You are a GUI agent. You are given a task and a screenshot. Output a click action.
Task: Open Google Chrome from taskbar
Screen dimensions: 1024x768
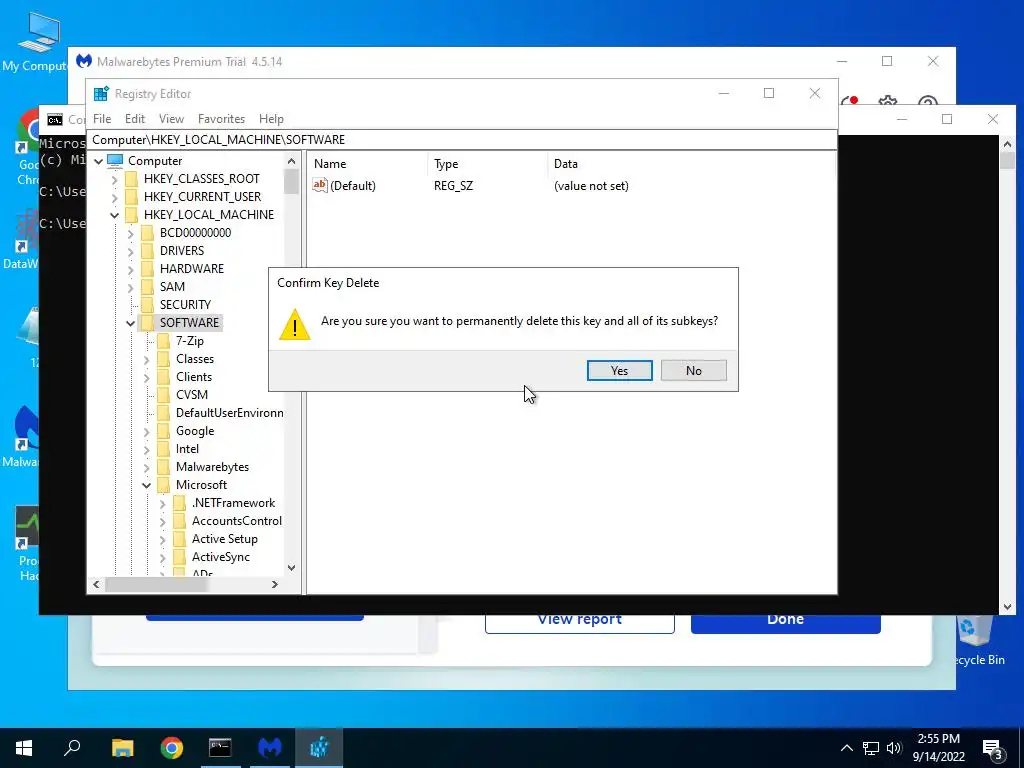172,748
